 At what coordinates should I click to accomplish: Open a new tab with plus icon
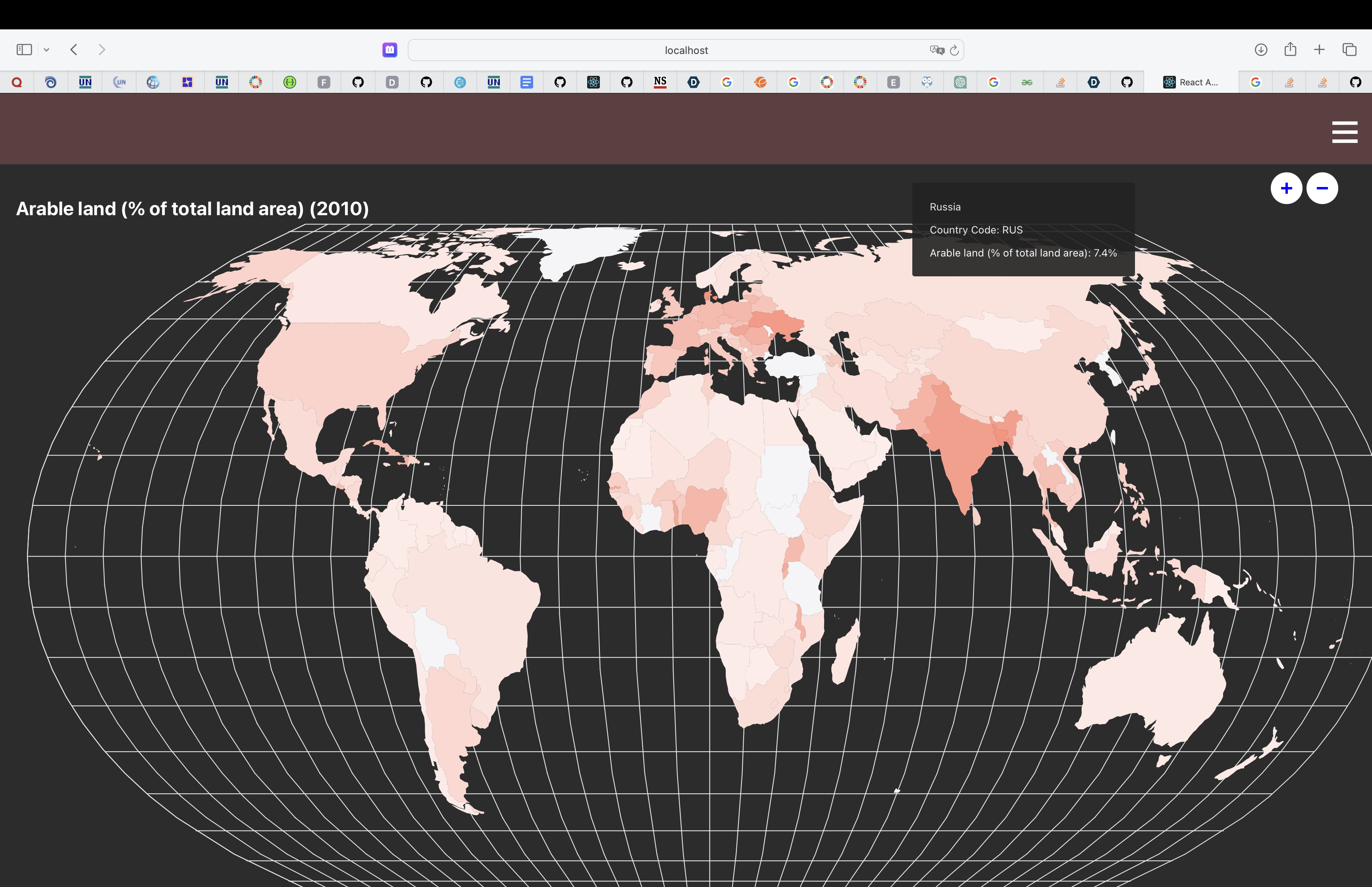(1319, 50)
